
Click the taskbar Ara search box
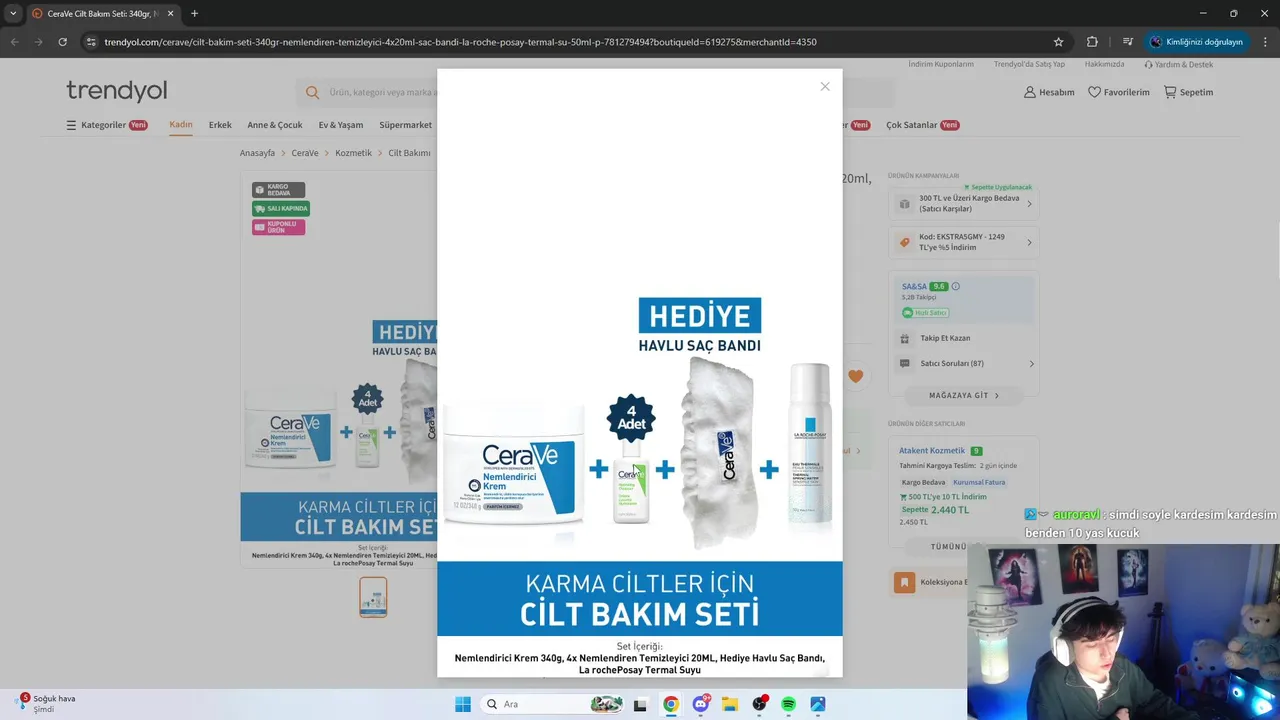(552, 704)
